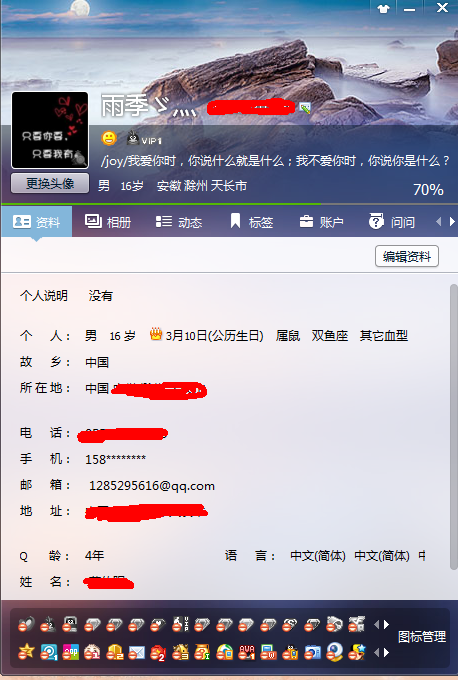Click the 个人说明 value 没有
Screen dimensions: 458x680
point(101,296)
